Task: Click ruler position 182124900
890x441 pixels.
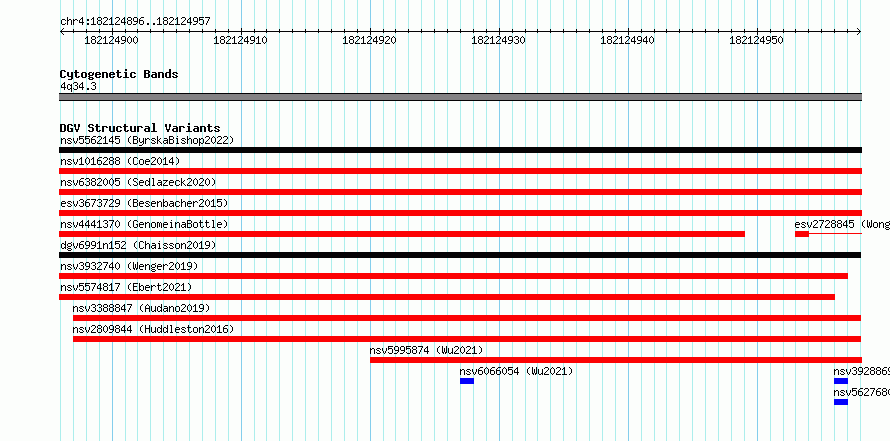Action: click(x=111, y=40)
